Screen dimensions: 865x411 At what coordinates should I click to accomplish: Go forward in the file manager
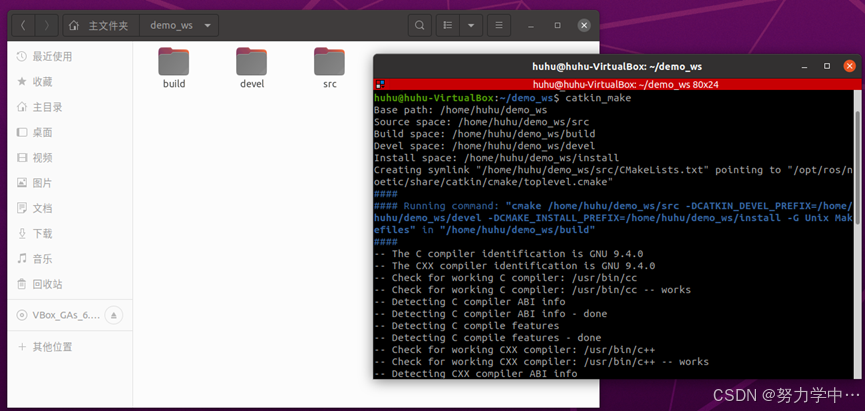click(x=46, y=25)
